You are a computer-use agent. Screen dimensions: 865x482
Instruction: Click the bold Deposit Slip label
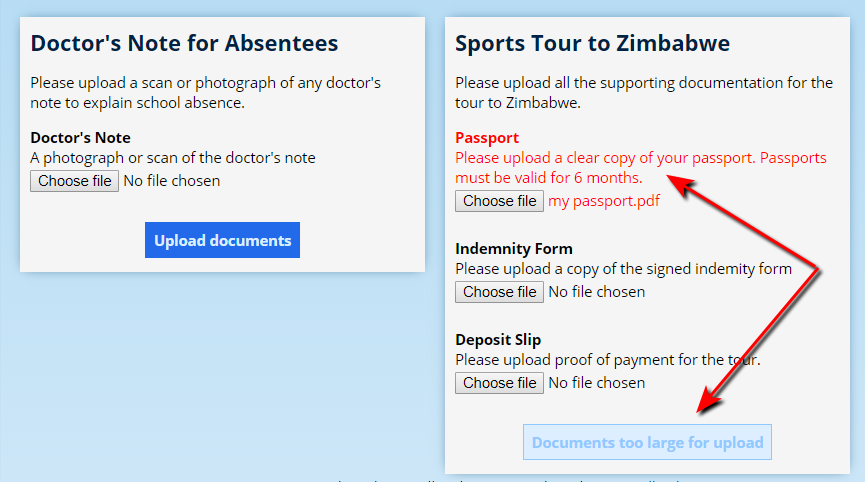tap(498, 340)
